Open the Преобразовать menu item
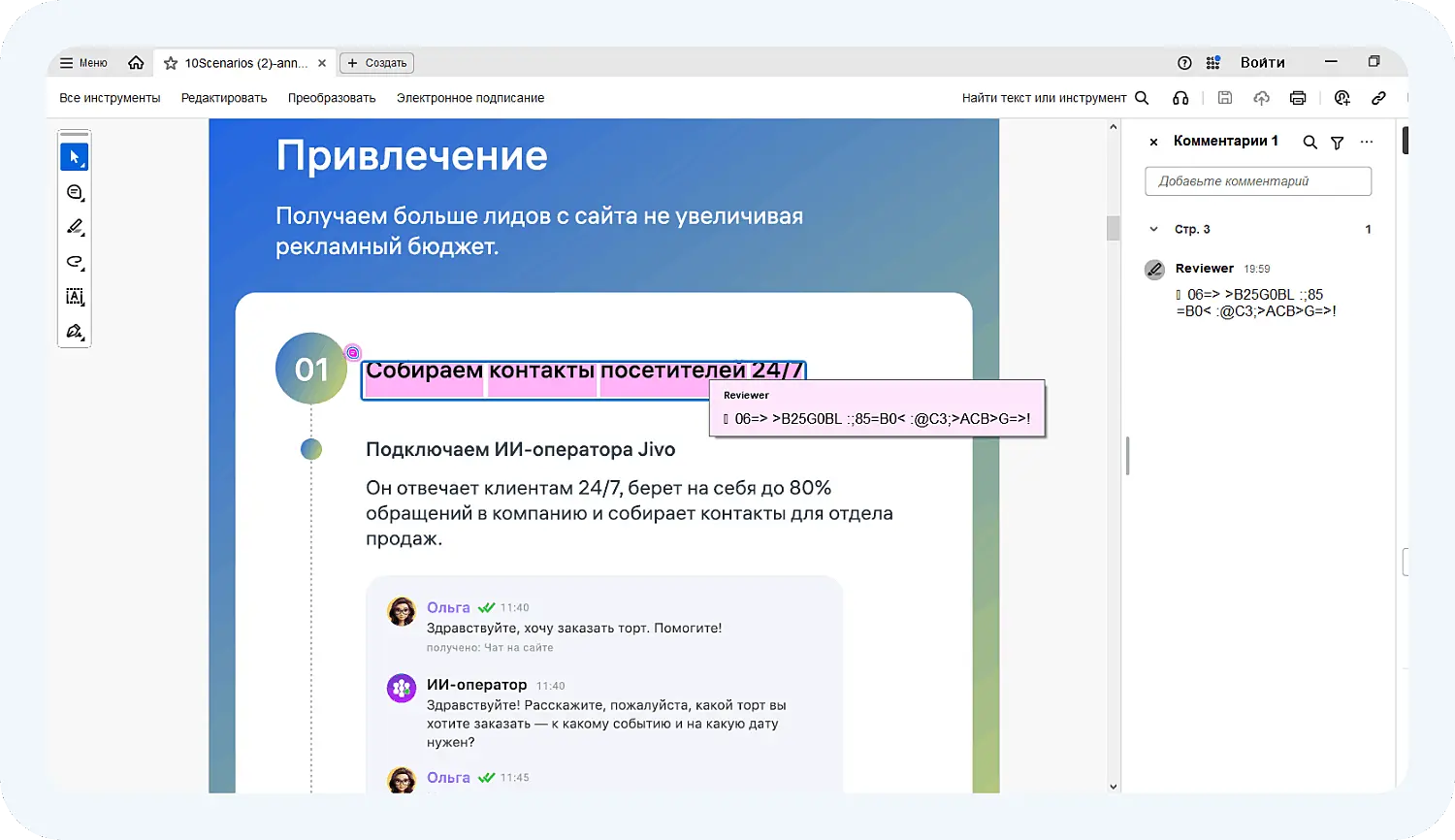1455x840 pixels. [x=332, y=98]
